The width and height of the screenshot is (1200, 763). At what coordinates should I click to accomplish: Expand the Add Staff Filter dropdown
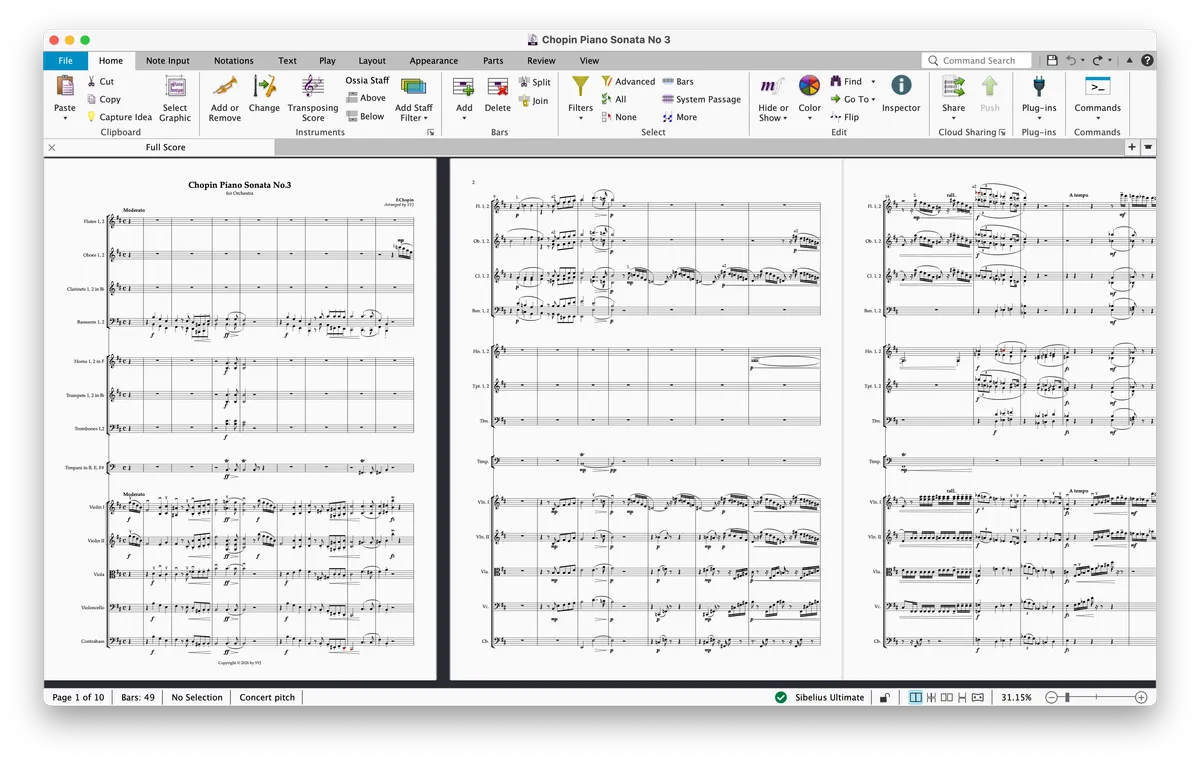coord(426,118)
